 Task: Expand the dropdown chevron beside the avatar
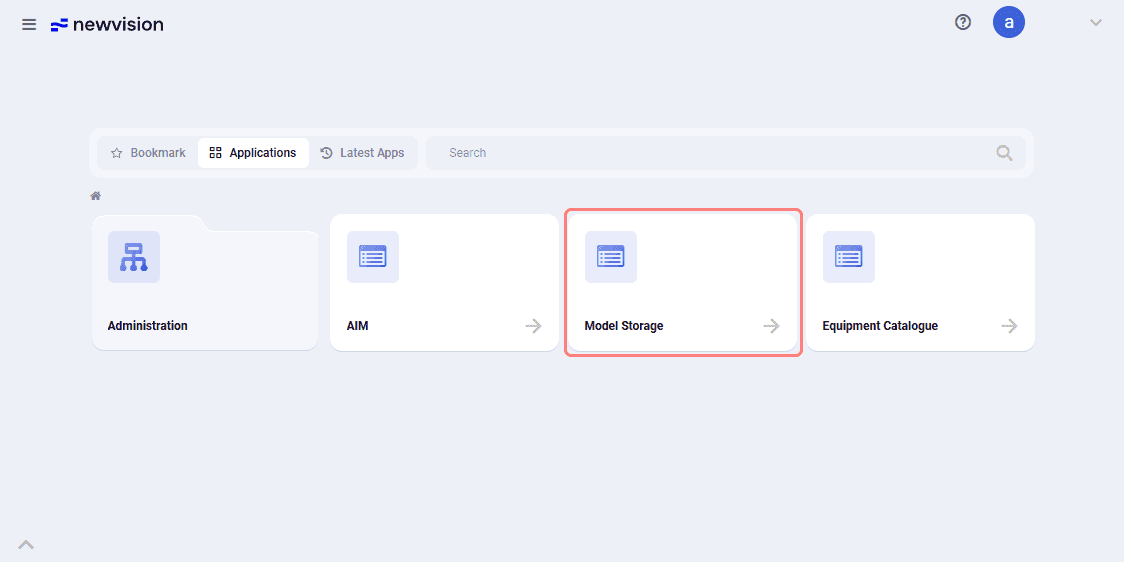coord(1095,23)
